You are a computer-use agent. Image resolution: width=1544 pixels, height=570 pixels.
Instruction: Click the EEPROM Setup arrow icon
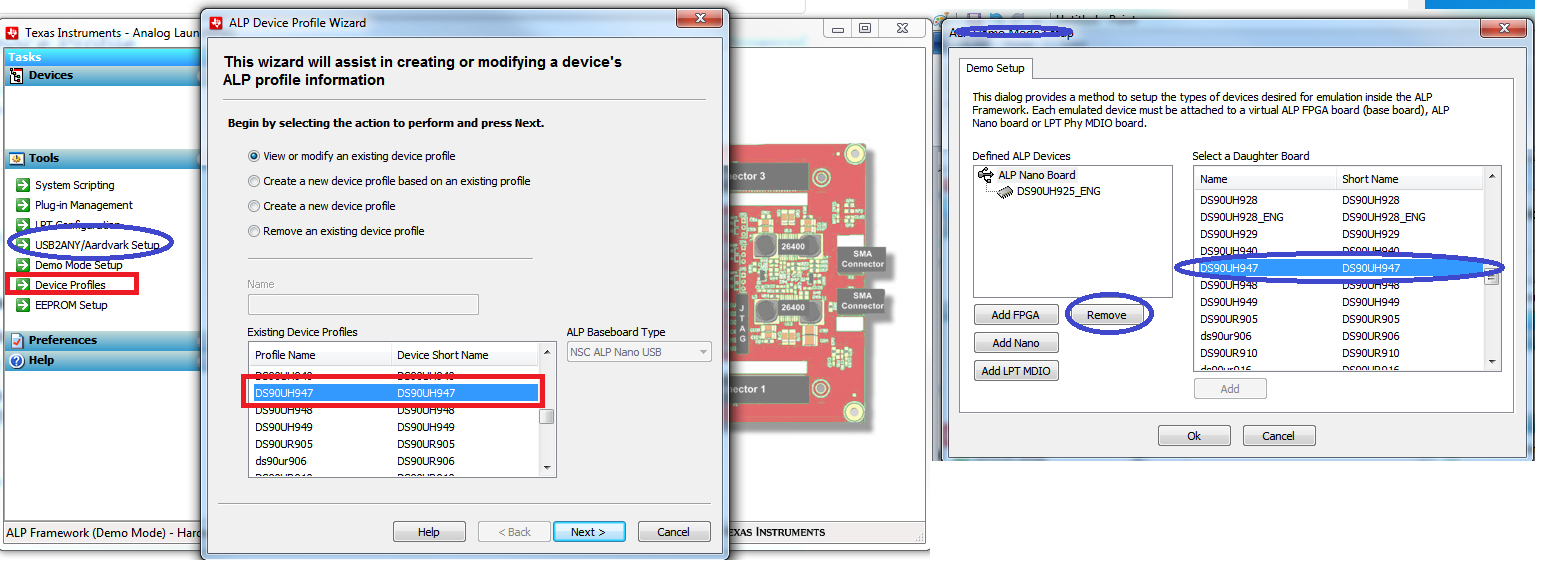23,305
